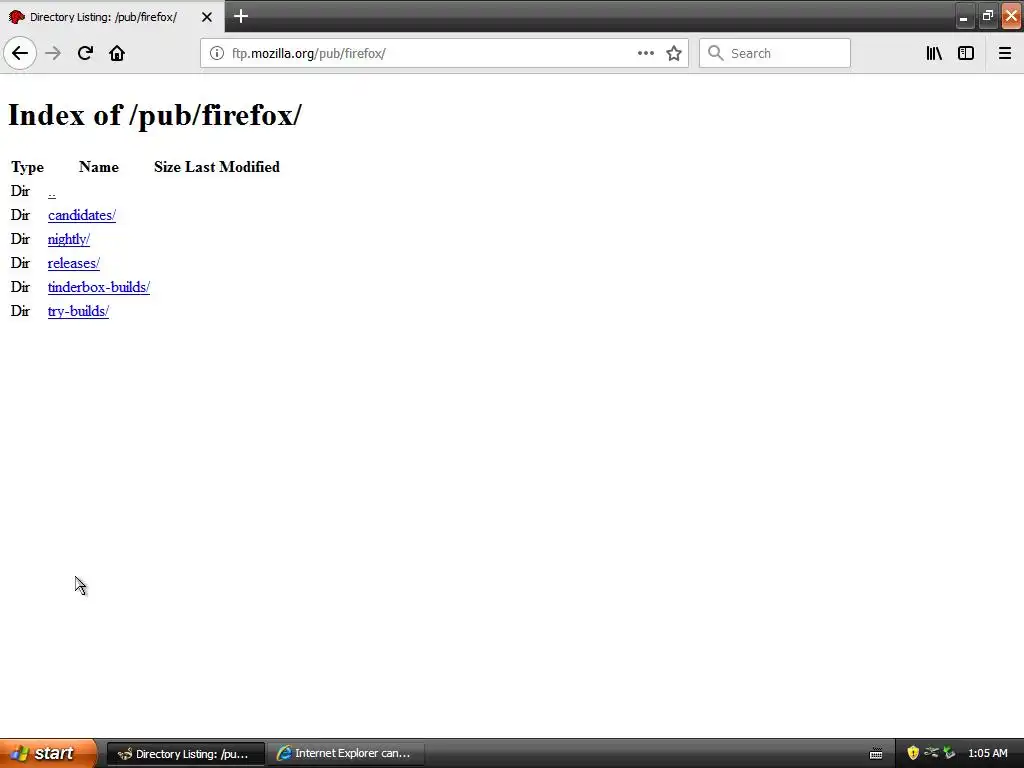Click the forward navigation arrow
The width and height of the screenshot is (1024, 768).
click(53, 53)
